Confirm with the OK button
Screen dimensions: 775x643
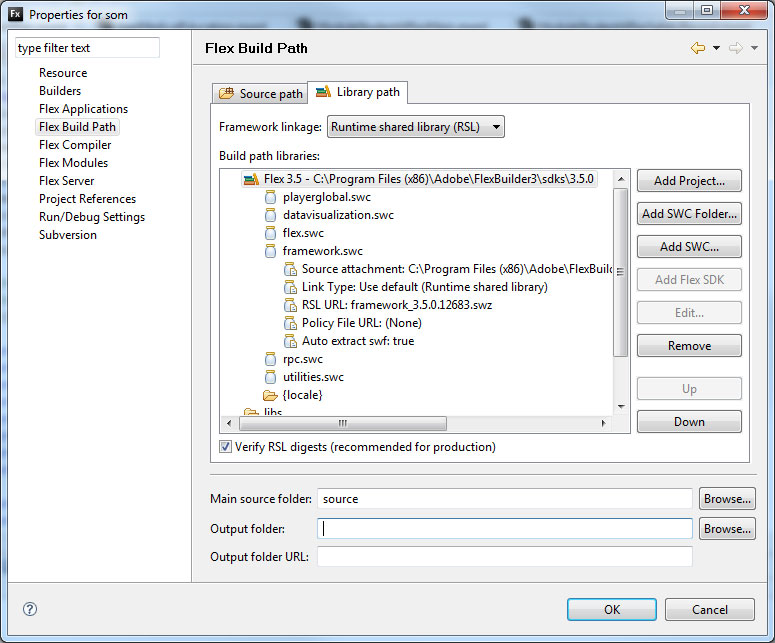(x=612, y=609)
